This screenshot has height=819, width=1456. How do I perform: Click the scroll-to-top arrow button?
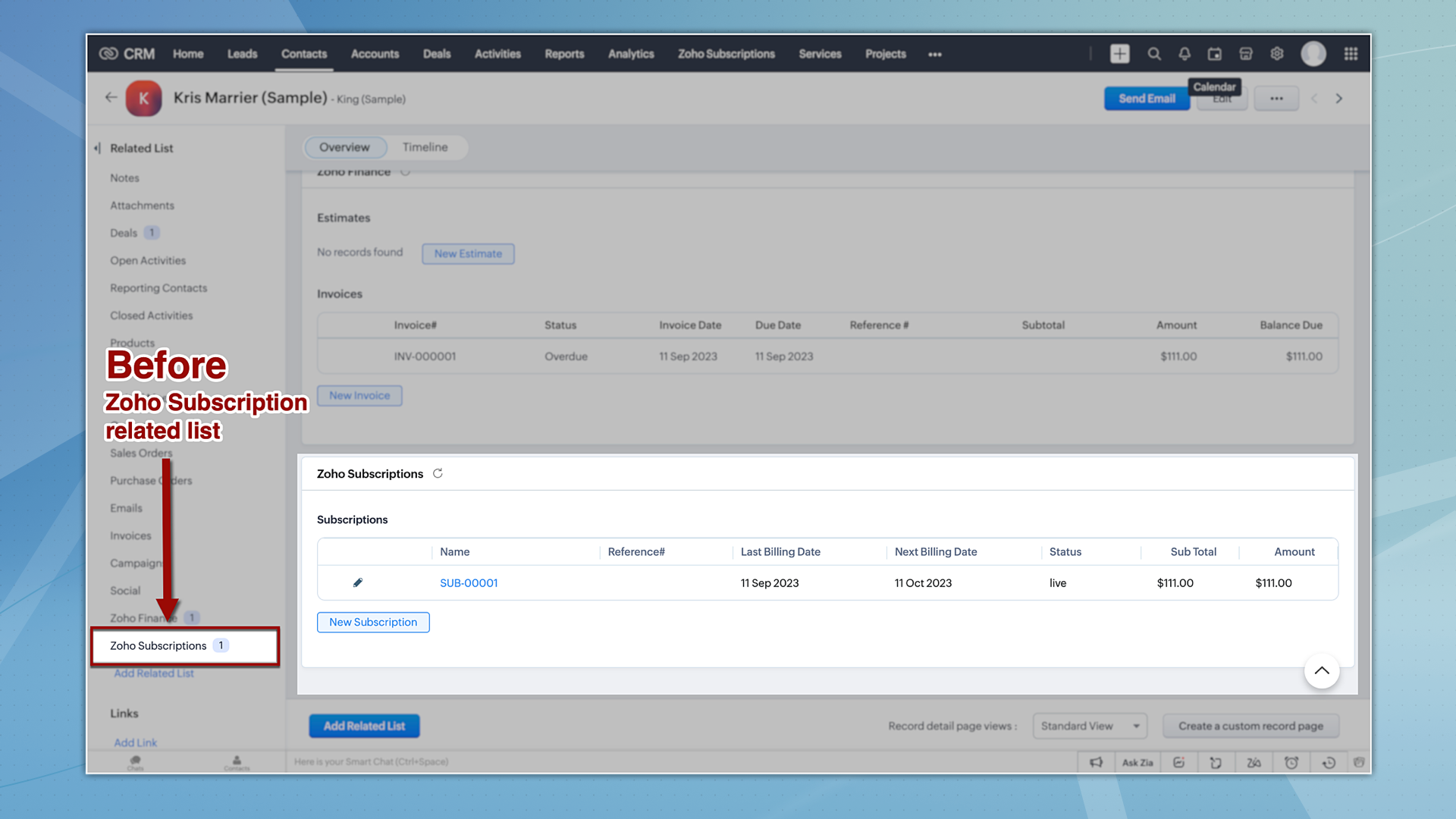click(x=1321, y=671)
